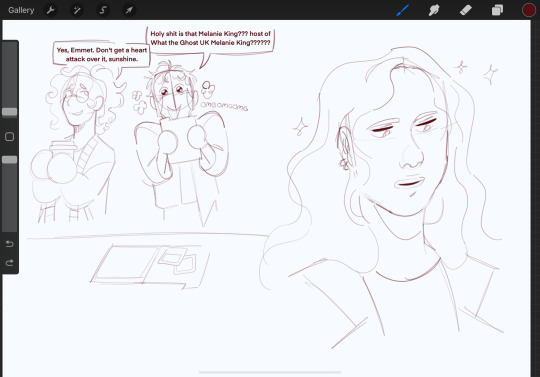Image resolution: width=540 pixels, height=377 pixels.
Task: Select the Smudge tool
Action: click(x=434, y=10)
